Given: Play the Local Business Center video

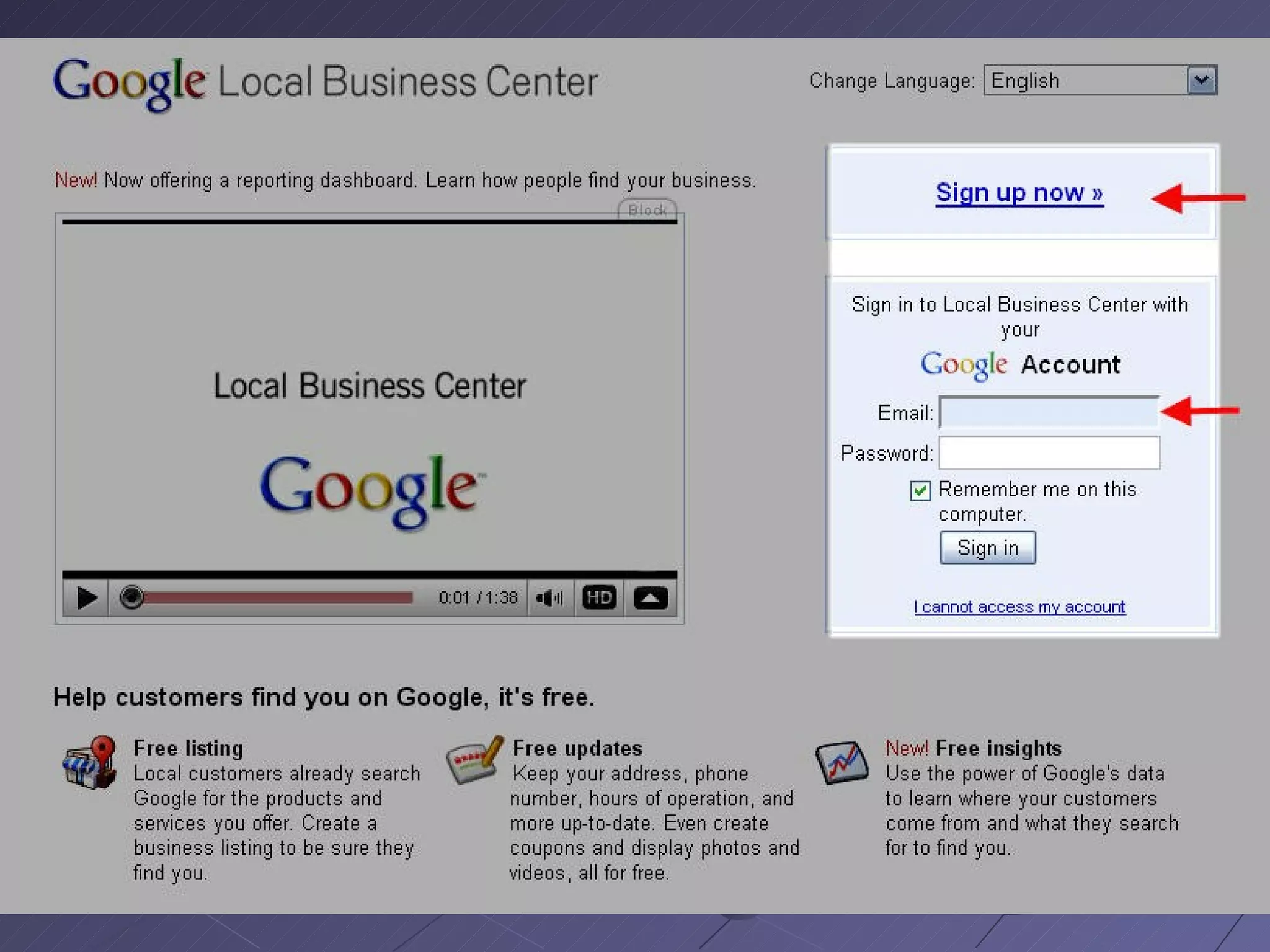Looking at the screenshot, I should click(86, 597).
